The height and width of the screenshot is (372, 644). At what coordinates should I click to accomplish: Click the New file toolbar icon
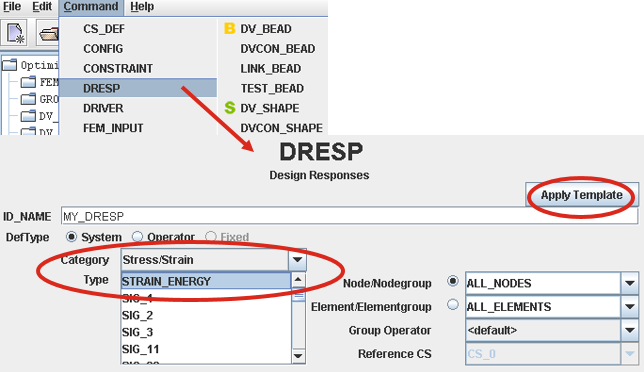coord(16,32)
